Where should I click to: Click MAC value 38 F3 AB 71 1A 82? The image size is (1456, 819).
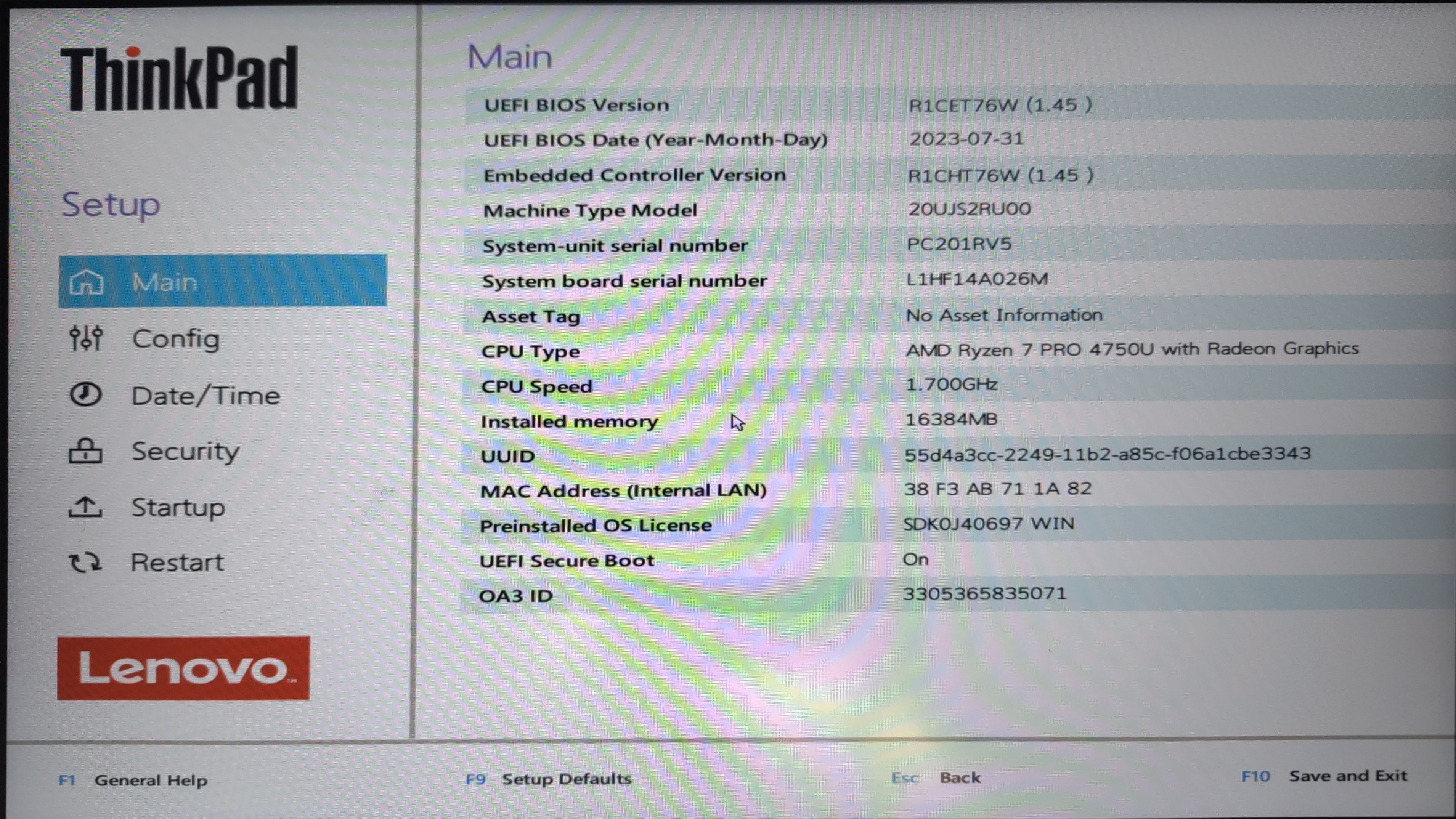(998, 489)
